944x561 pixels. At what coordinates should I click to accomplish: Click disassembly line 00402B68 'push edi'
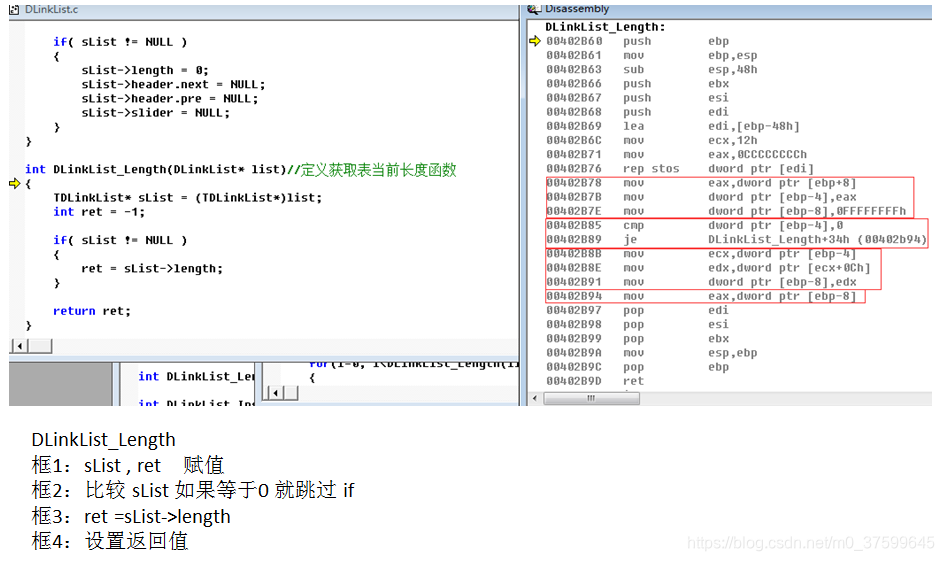point(638,112)
